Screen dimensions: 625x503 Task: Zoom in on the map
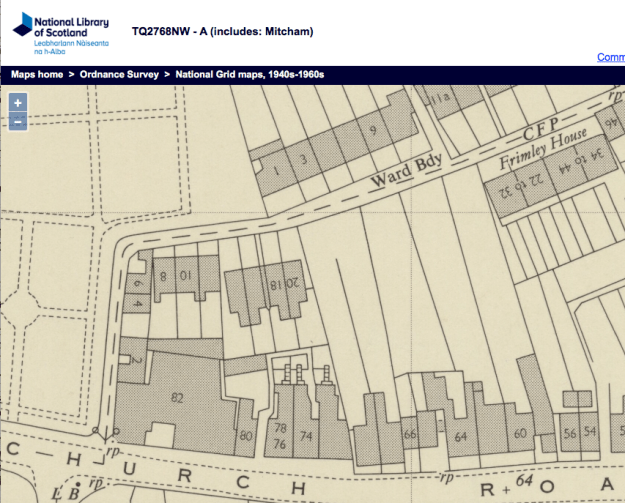(x=18, y=103)
